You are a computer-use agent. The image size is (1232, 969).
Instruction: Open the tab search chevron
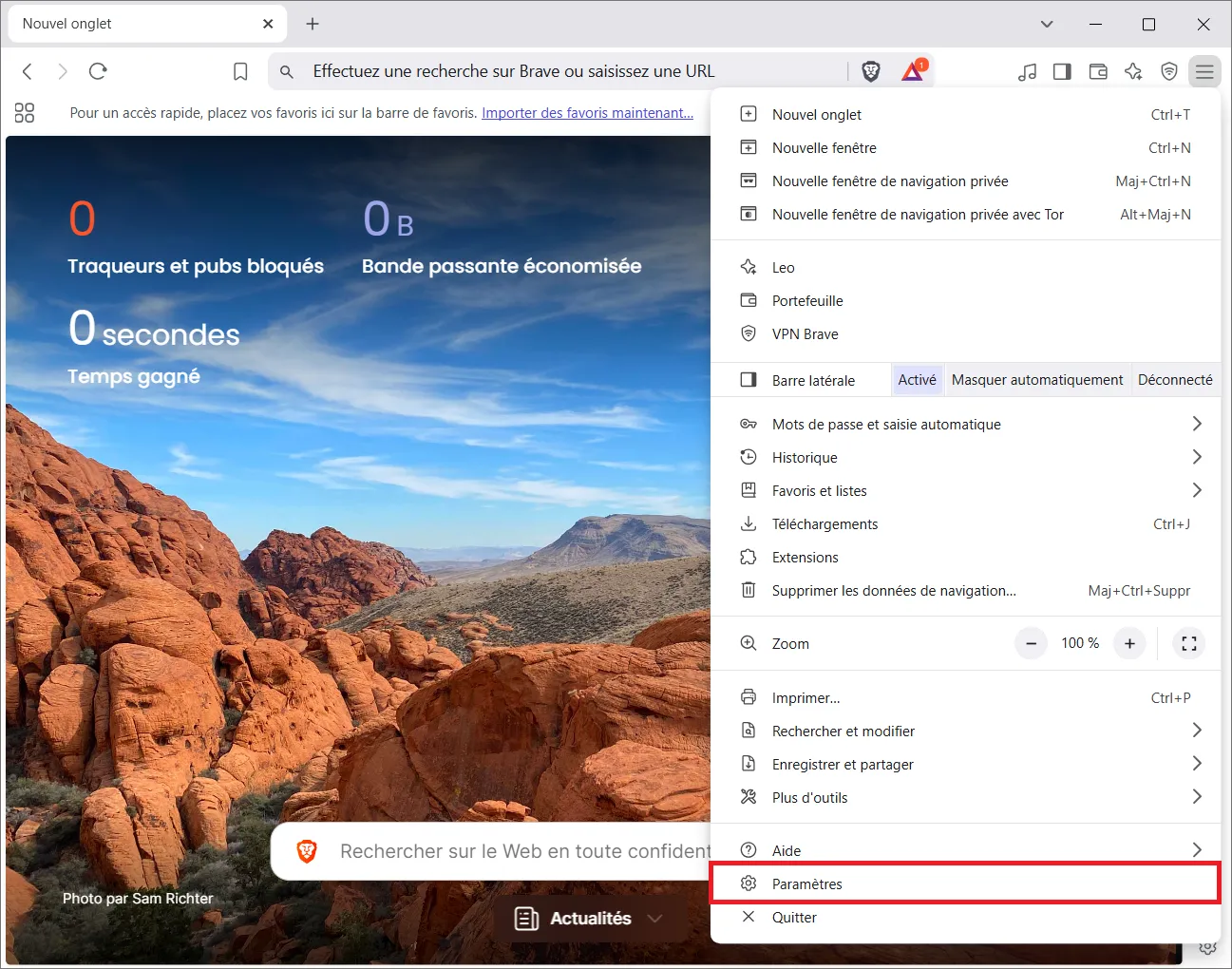pos(1047,24)
